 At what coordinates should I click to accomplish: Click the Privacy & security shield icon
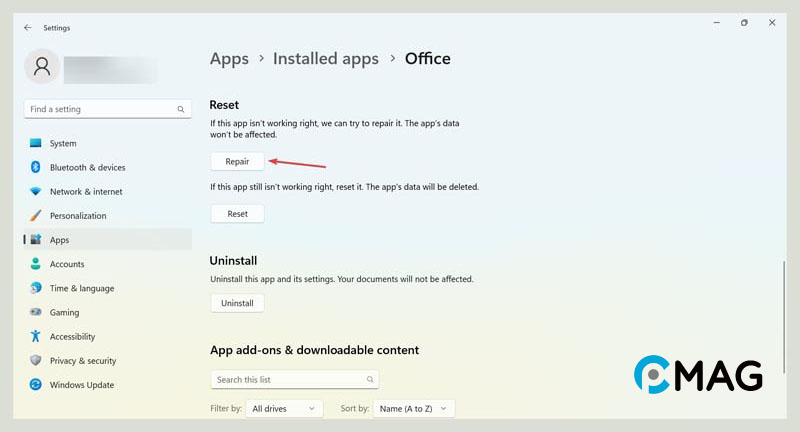point(36,361)
